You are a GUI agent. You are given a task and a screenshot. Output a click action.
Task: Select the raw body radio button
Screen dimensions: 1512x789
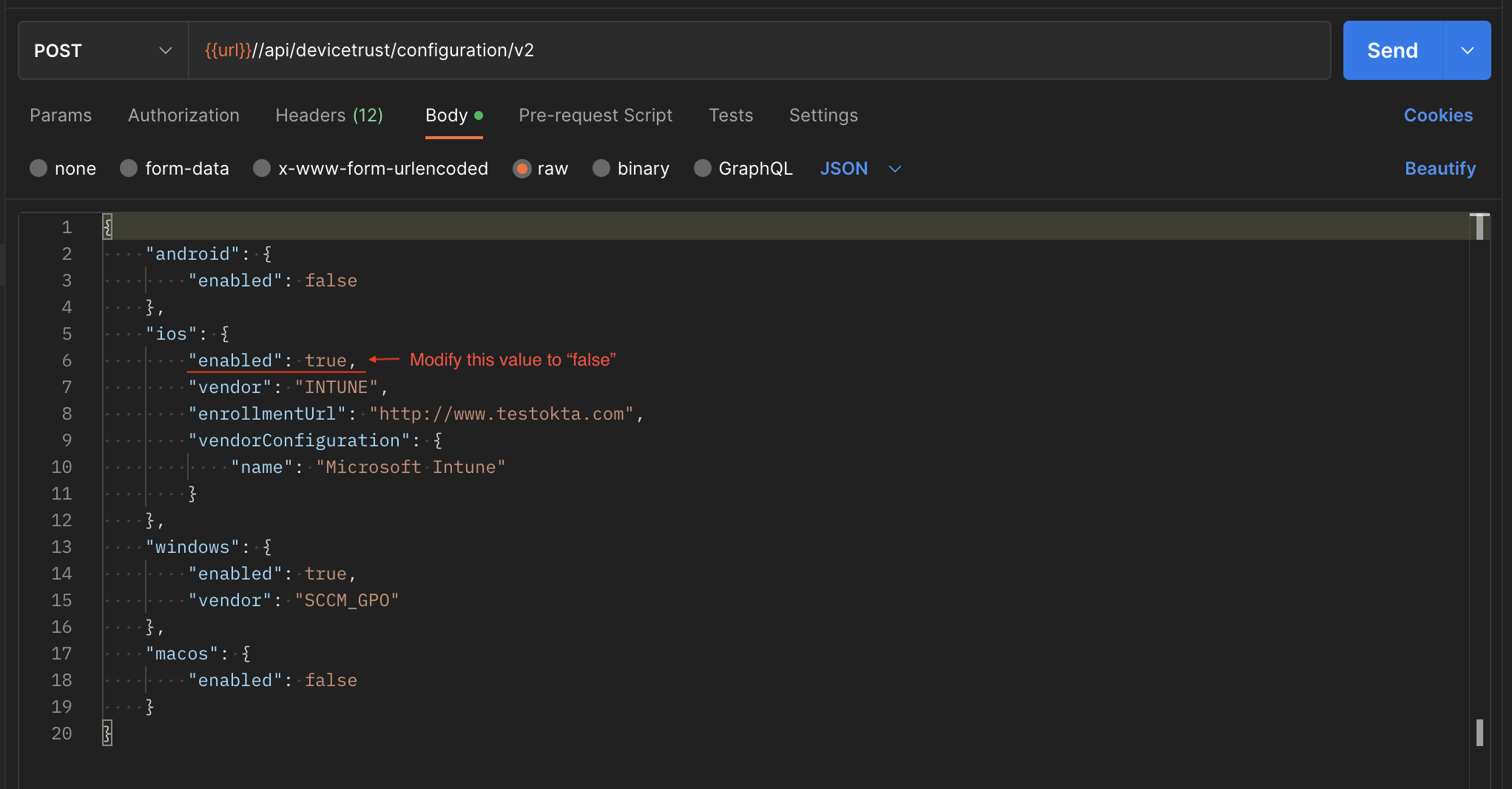(522, 169)
